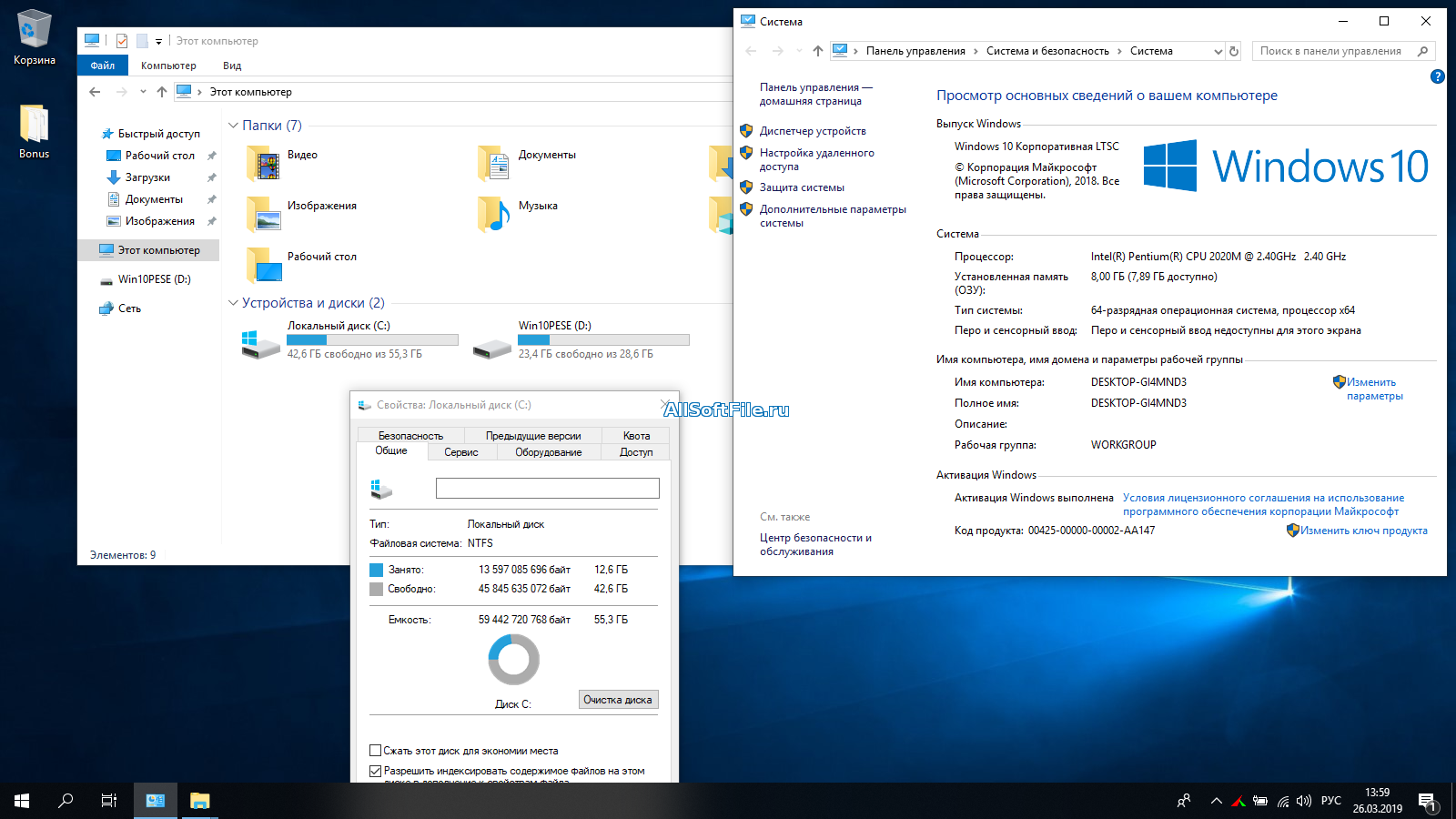Select the Win10PESE (D:) drive icon

(x=492, y=347)
